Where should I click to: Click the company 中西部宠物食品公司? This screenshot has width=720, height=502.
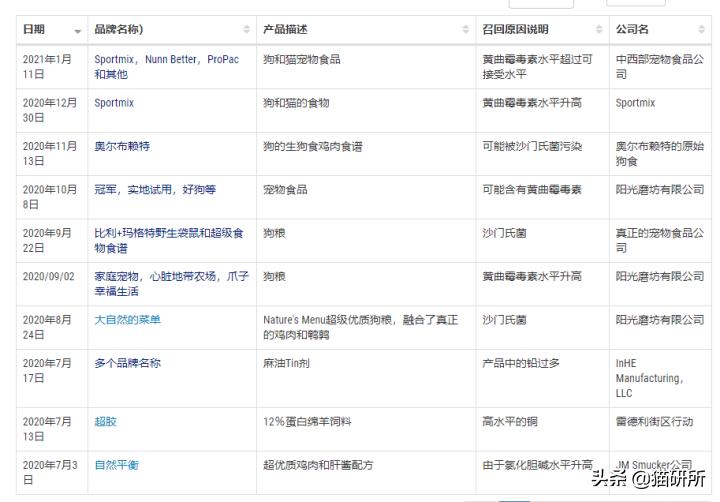(660, 67)
